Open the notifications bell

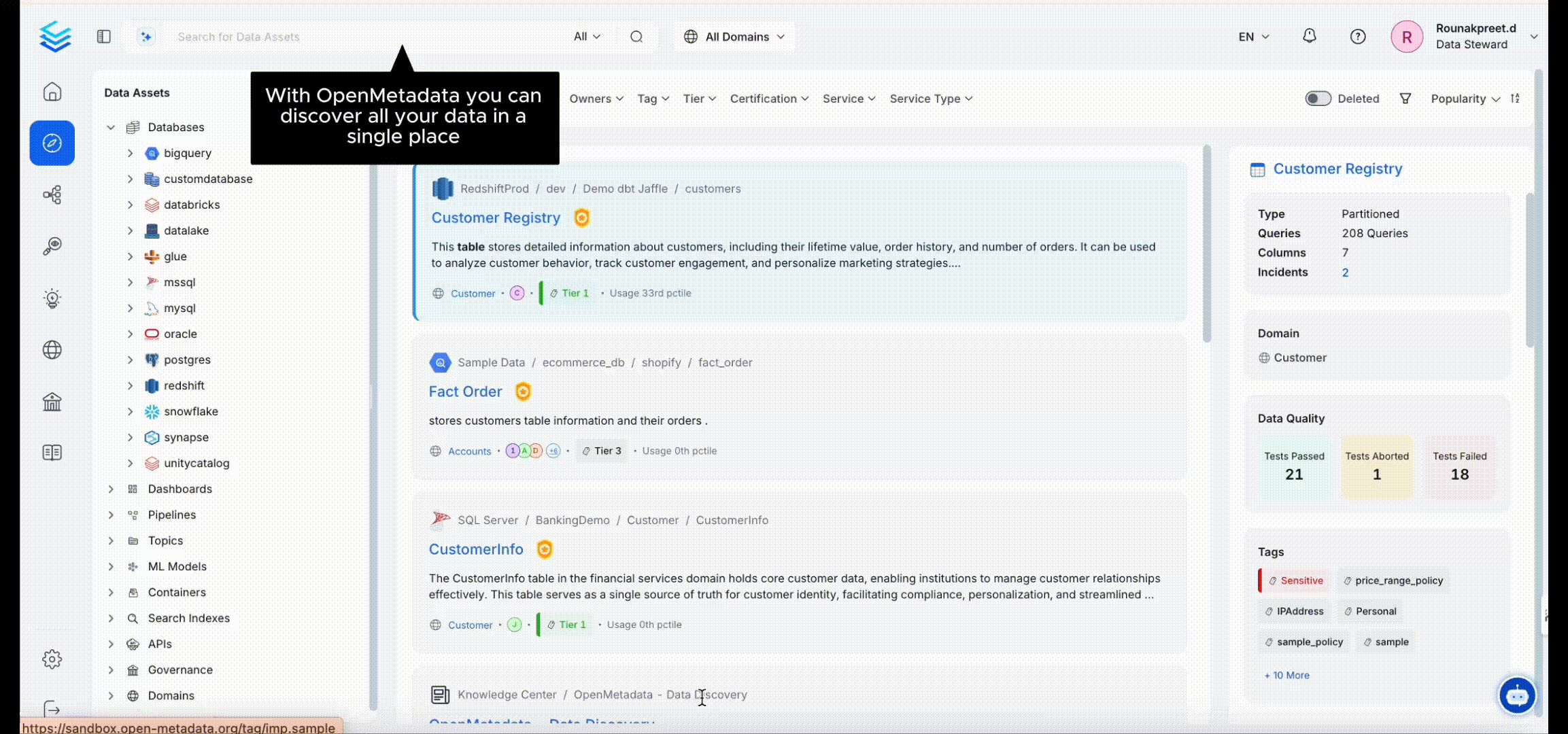coord(1310,36)
